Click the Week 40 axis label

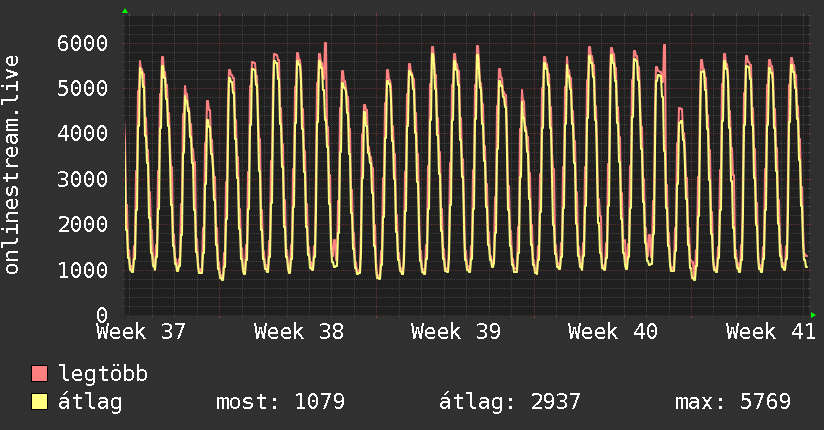tap(613, 332)
